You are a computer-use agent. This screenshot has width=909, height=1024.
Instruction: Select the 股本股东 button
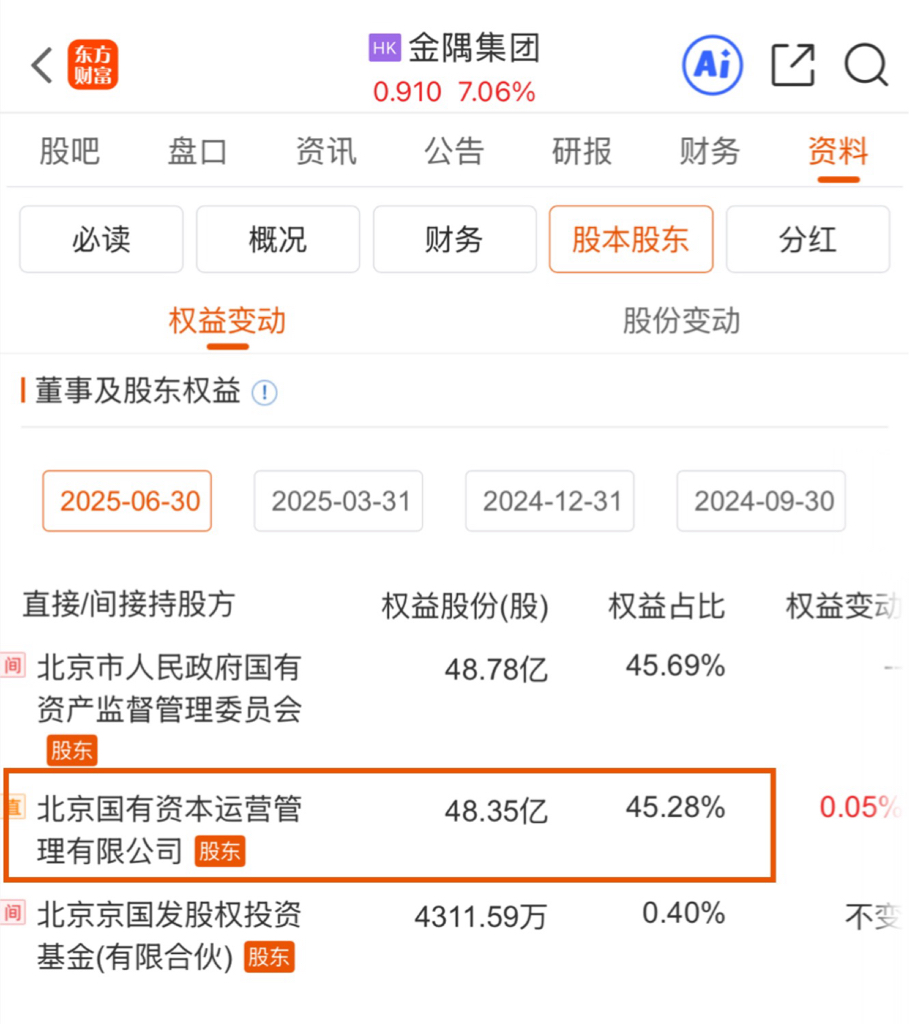point(631,239)
